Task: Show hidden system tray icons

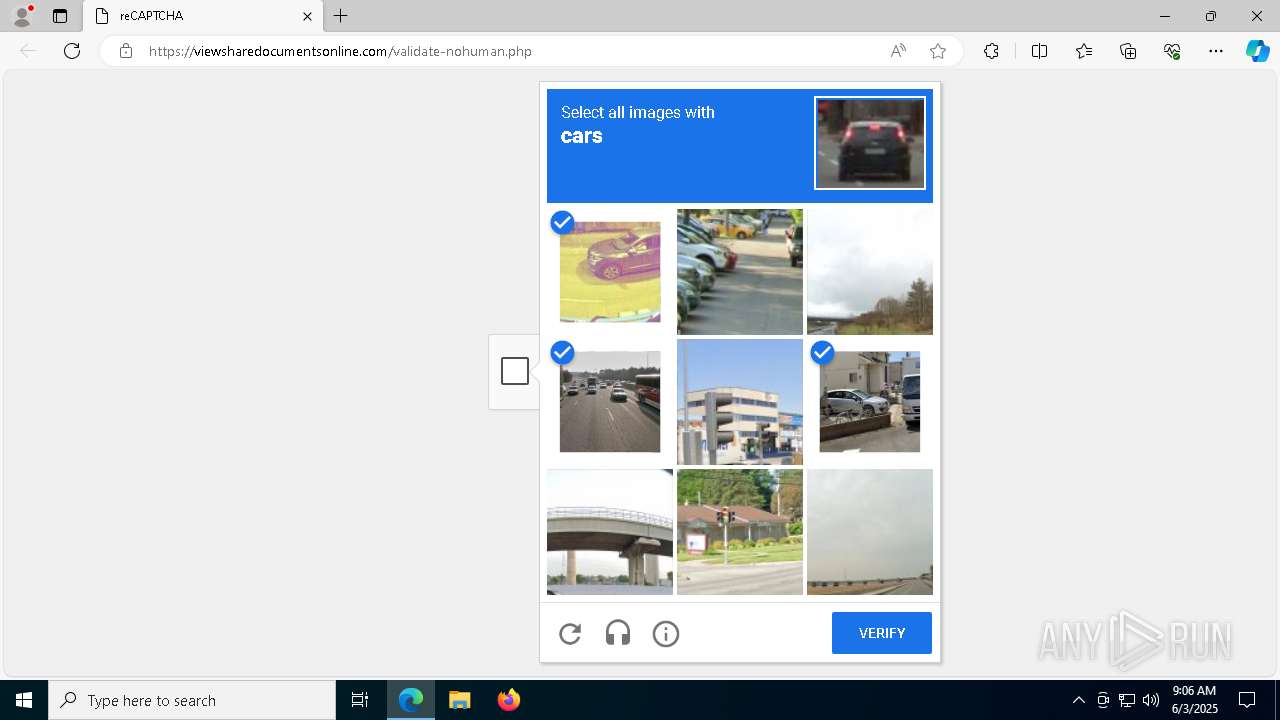Action: point(1078,700)
